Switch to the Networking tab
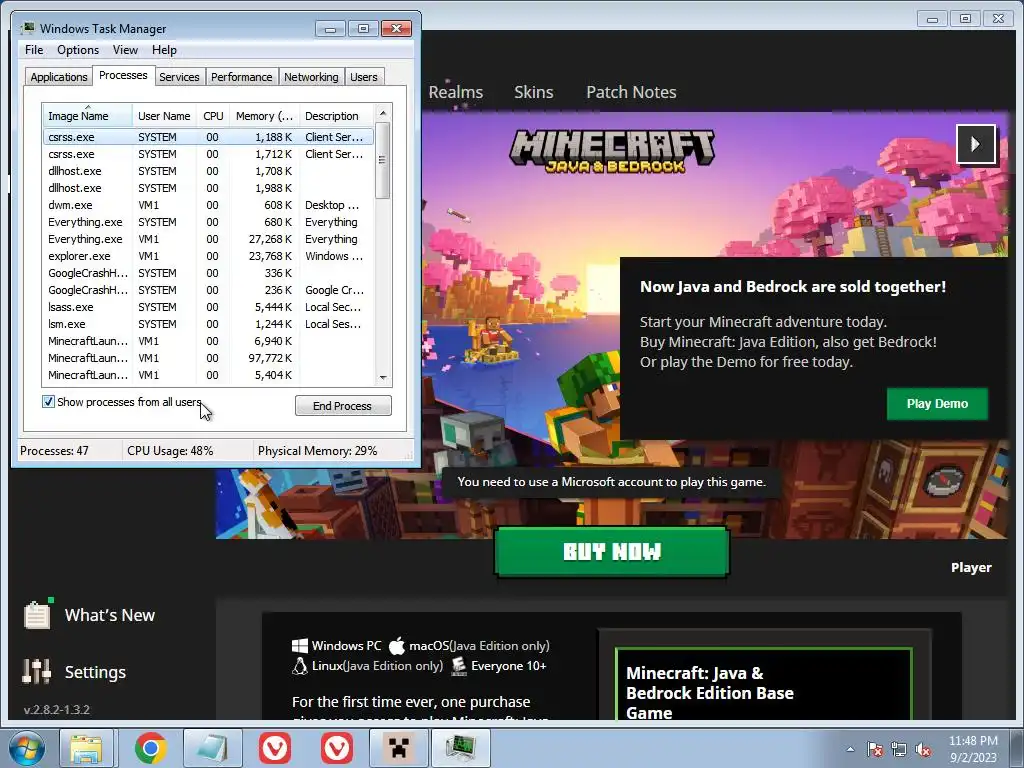This screenshot has height=768, width=1024. 311,77
